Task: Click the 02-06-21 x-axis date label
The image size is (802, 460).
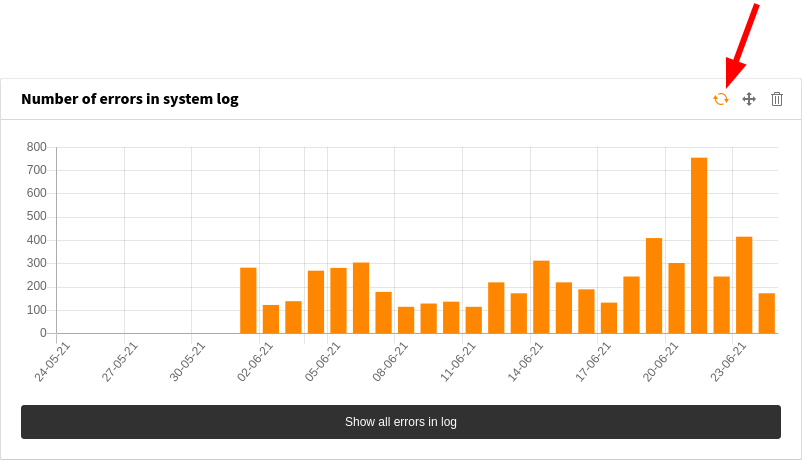Action: point(256,361)
